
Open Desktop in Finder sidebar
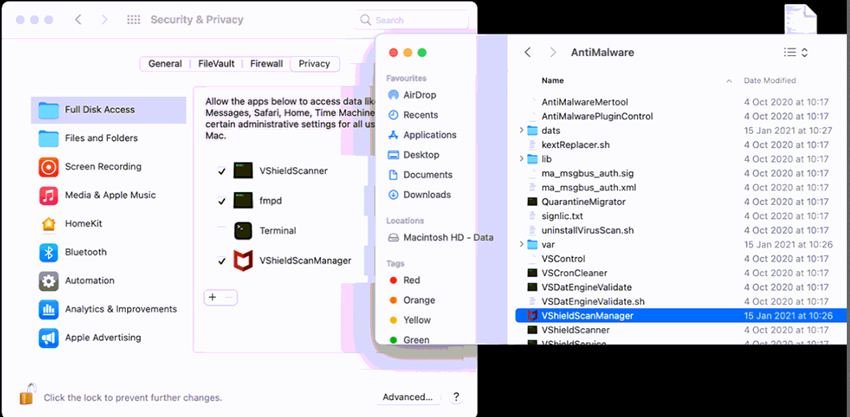coord(421,155)
